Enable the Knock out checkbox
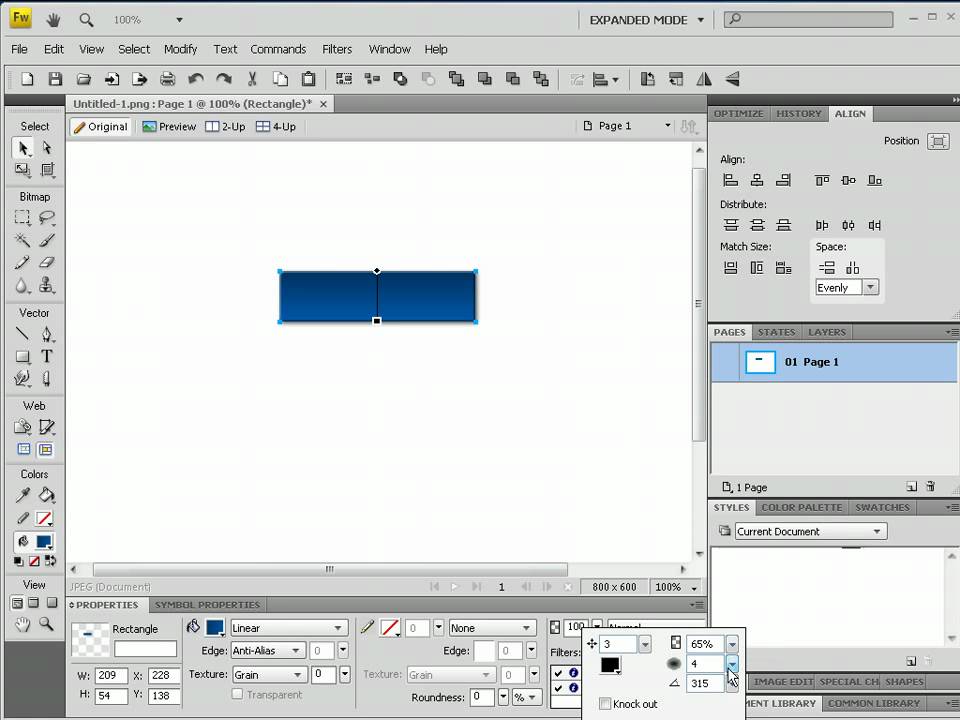960x720 pixels. [605, 704]
